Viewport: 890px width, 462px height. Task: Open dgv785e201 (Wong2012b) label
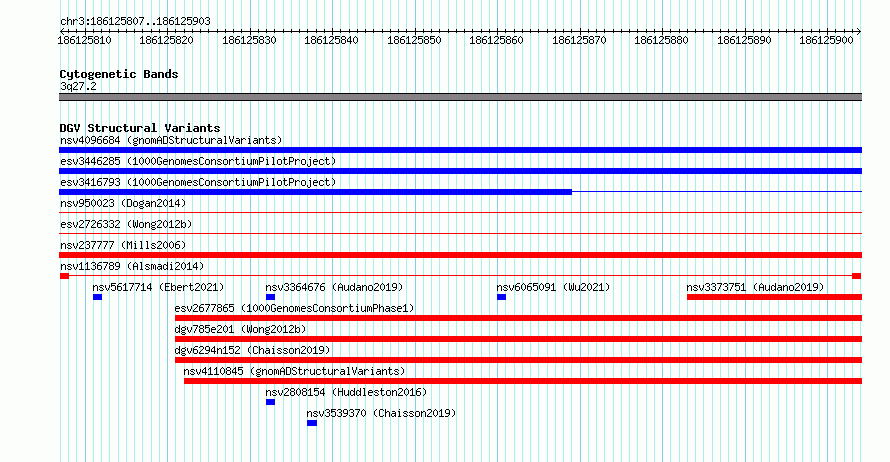240,329
